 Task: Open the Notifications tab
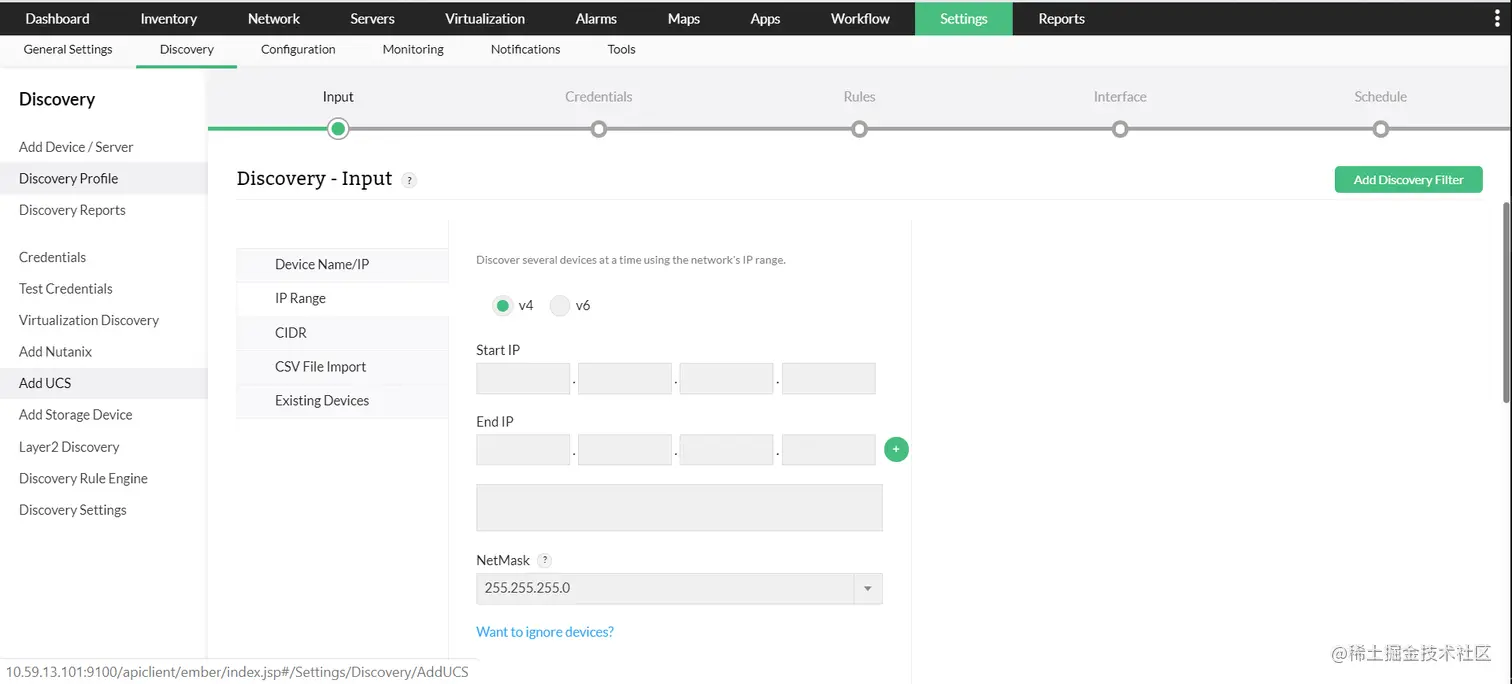pyautogui.click(x=525, y=49)
